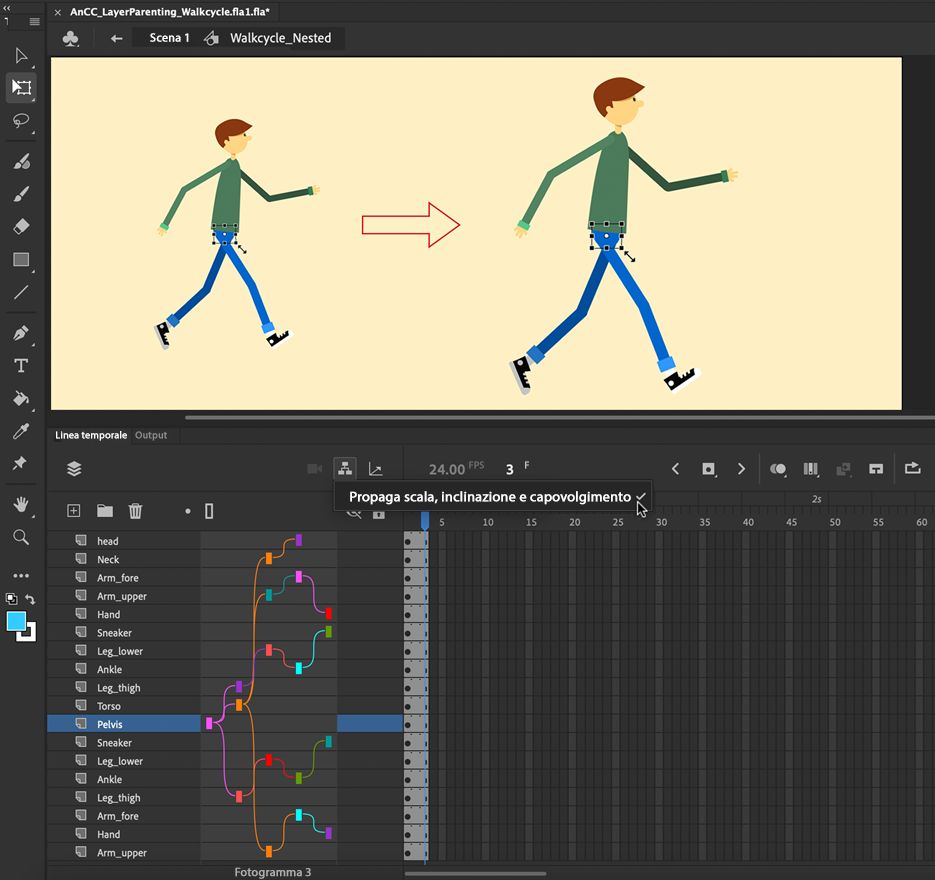Go back to Scena 1 breadcrumb
Image resolution: width=935 pixels, height=880 pixels.
click(169, 38)
